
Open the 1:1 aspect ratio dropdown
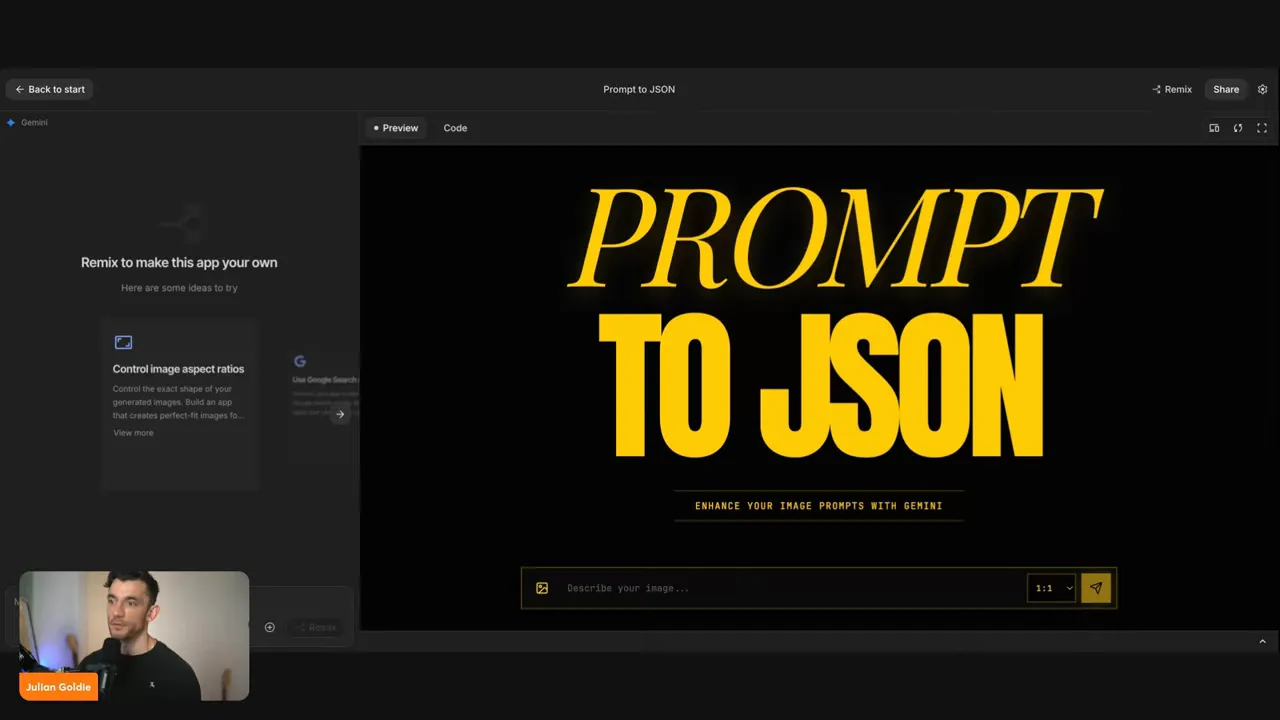[x=1053, y=588]
